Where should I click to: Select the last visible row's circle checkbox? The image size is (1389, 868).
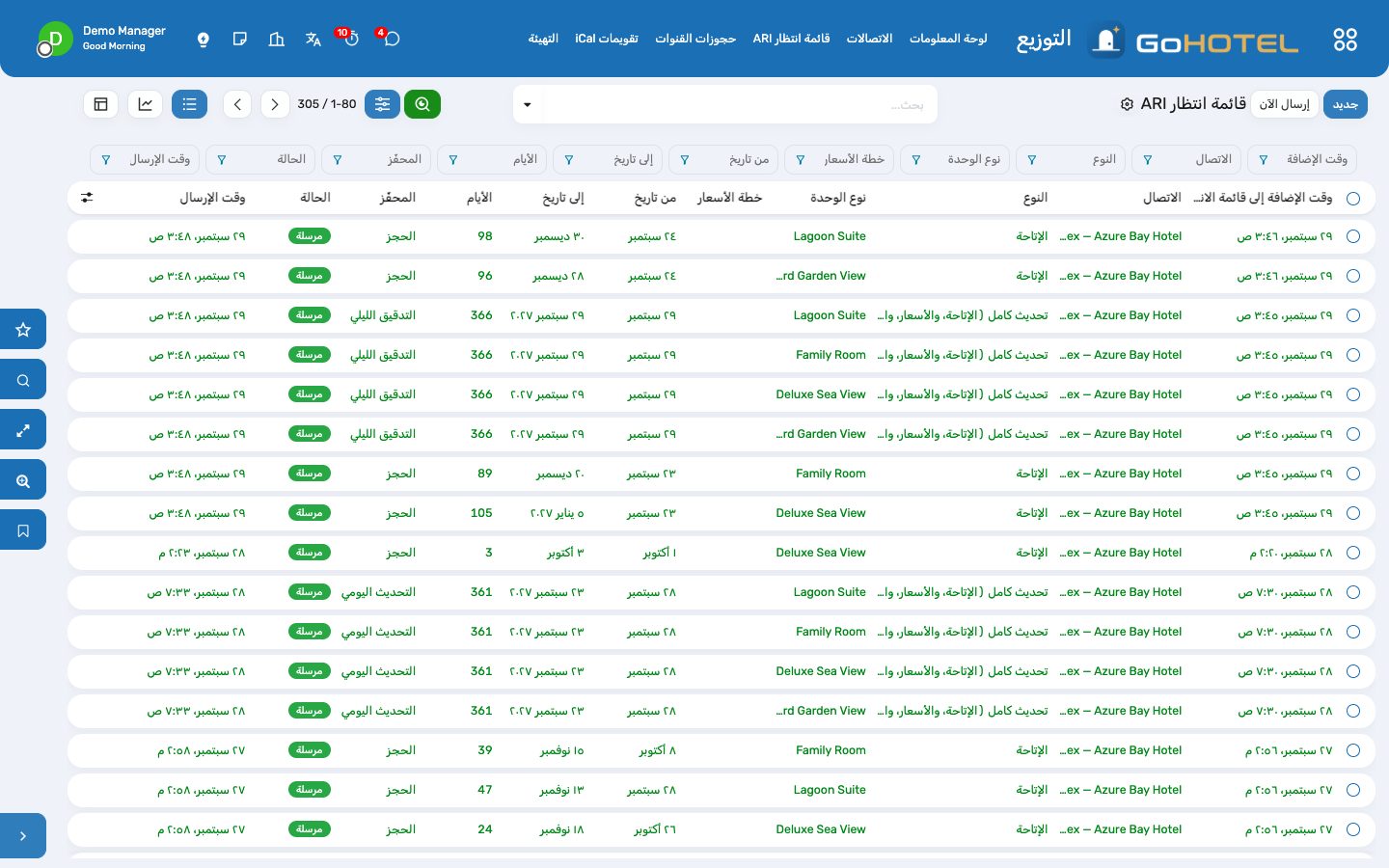(1353, 829)
